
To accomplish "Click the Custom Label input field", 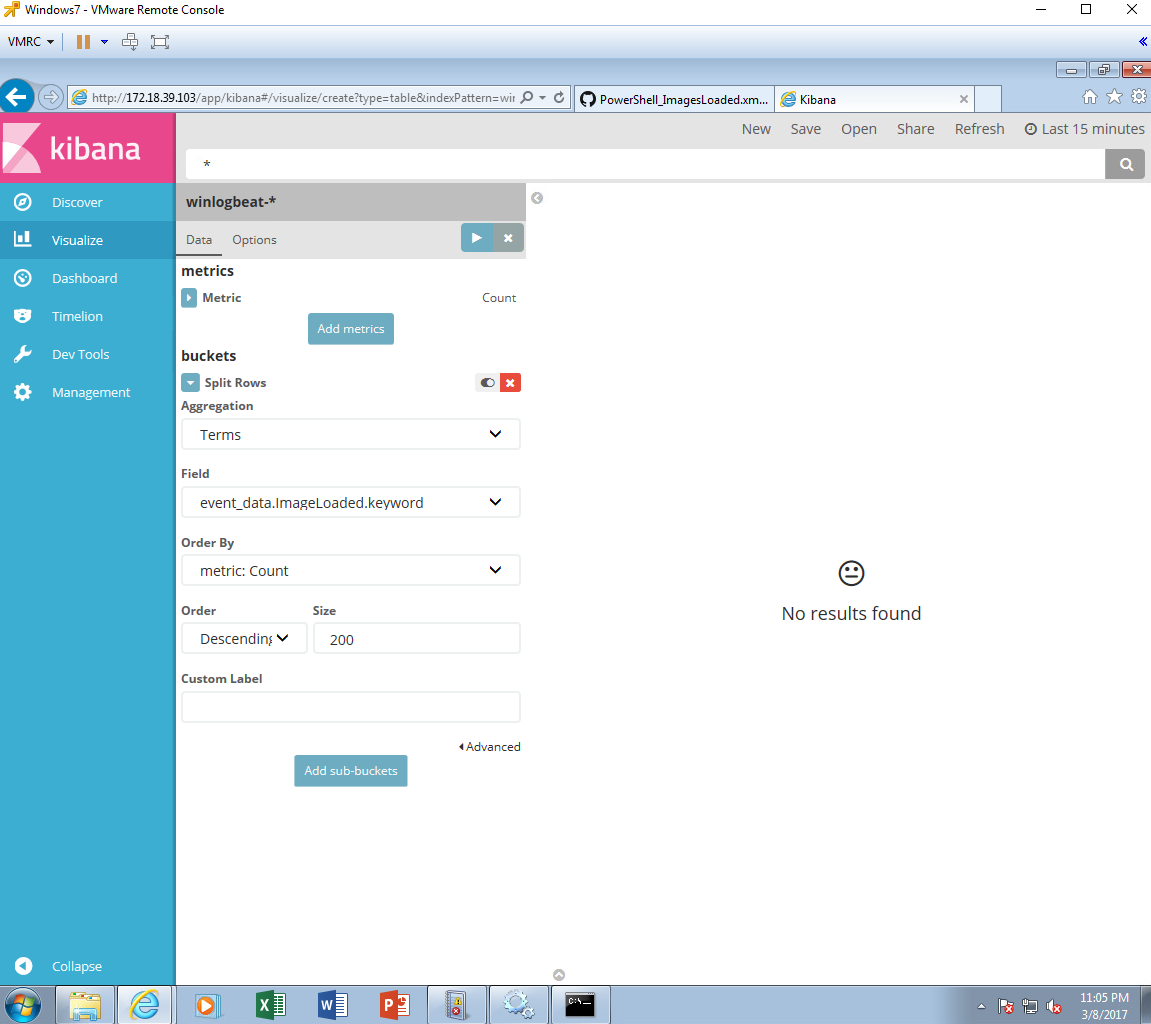I will point(351,707).
